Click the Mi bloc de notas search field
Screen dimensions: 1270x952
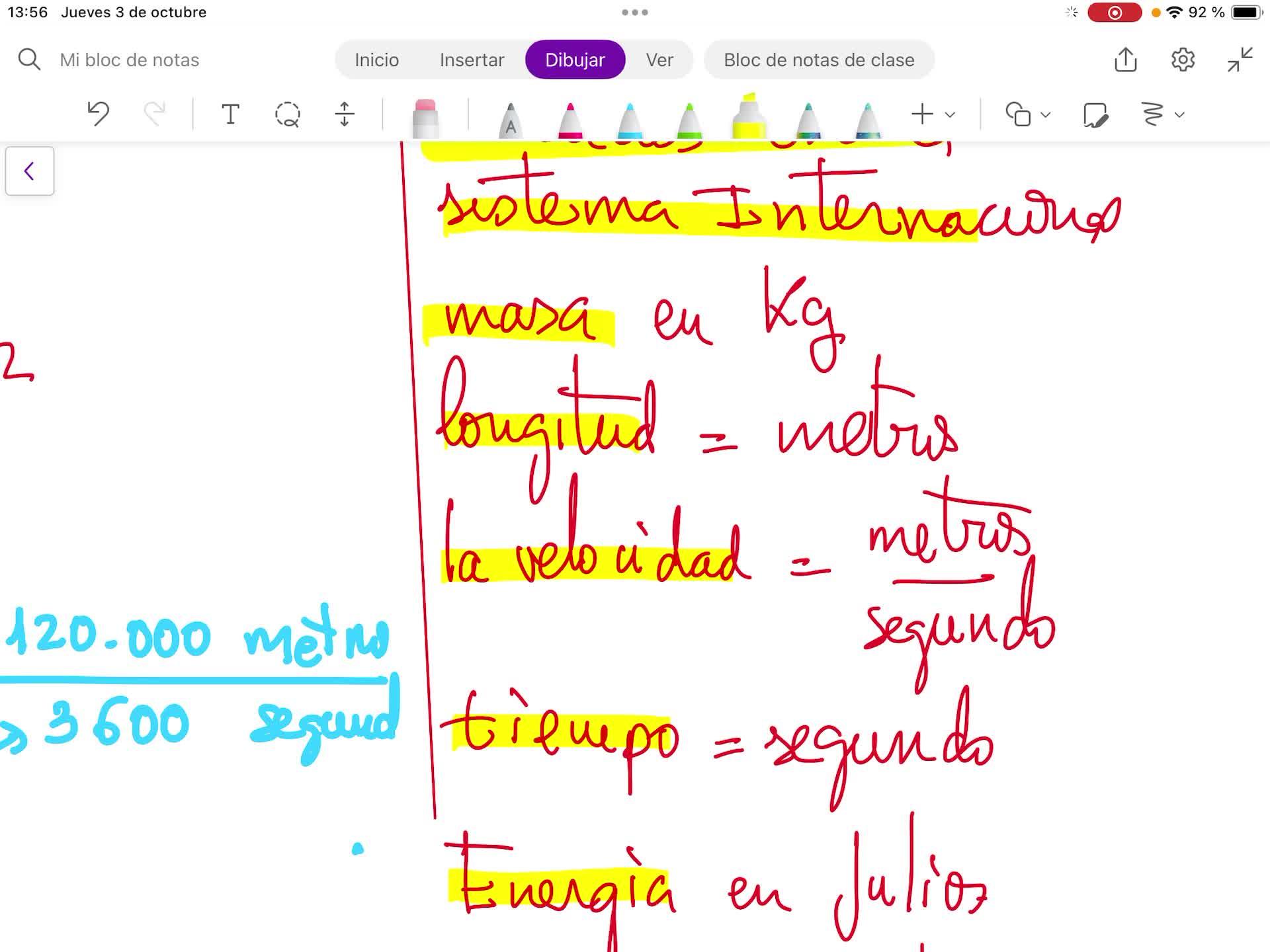click(129, 59)
